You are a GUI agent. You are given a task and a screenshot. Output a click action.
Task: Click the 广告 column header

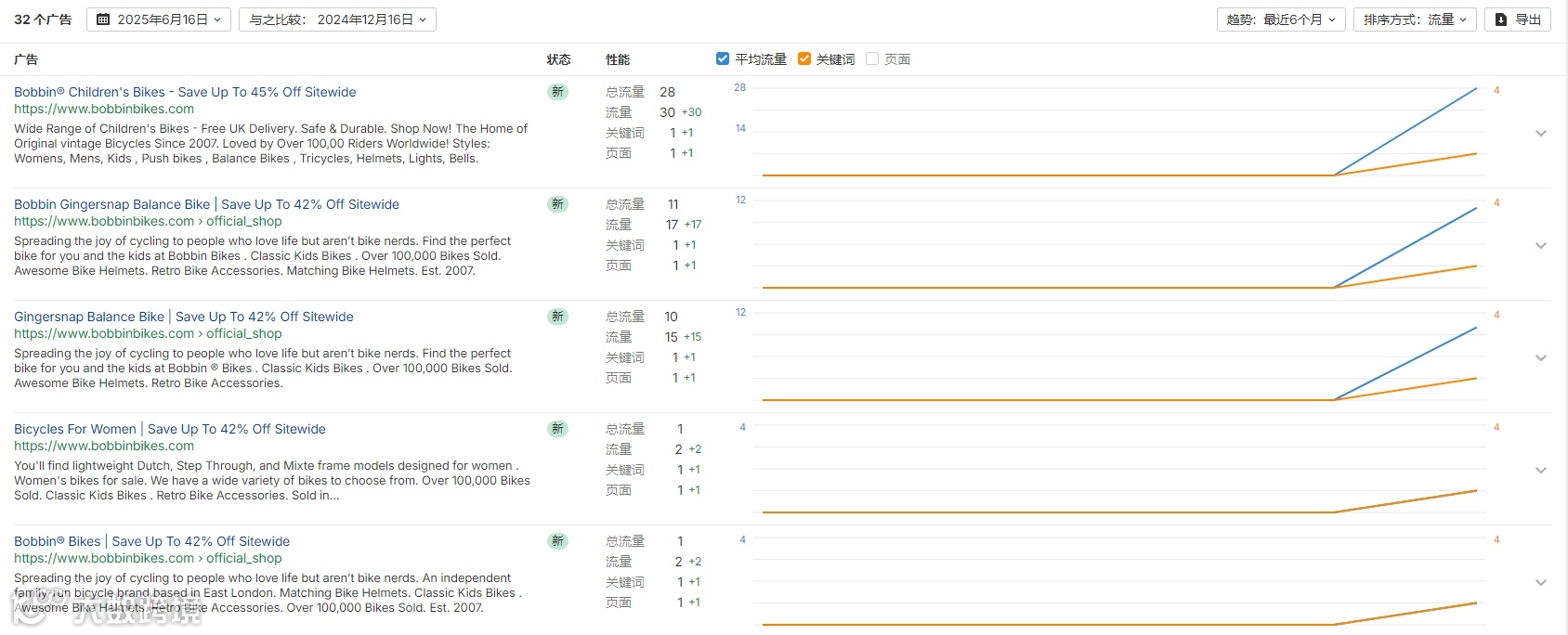26,59
